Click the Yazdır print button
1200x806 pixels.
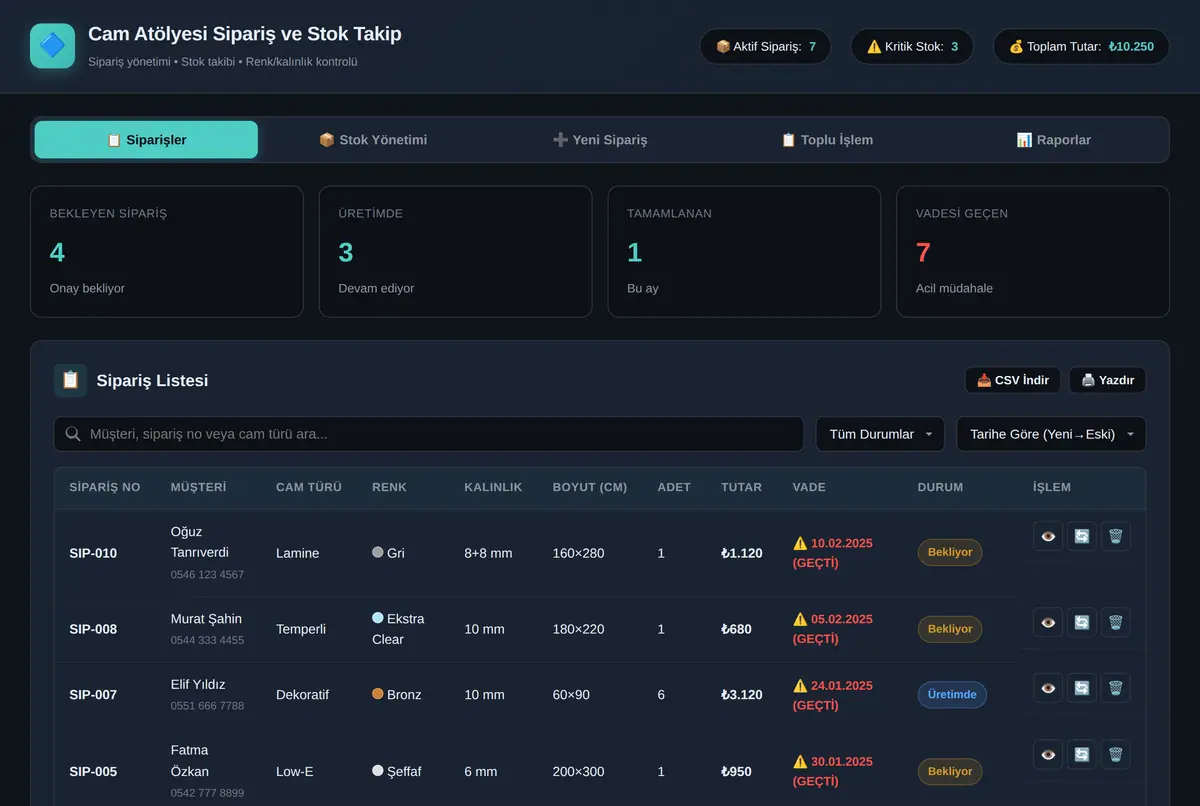point(1108,380)
